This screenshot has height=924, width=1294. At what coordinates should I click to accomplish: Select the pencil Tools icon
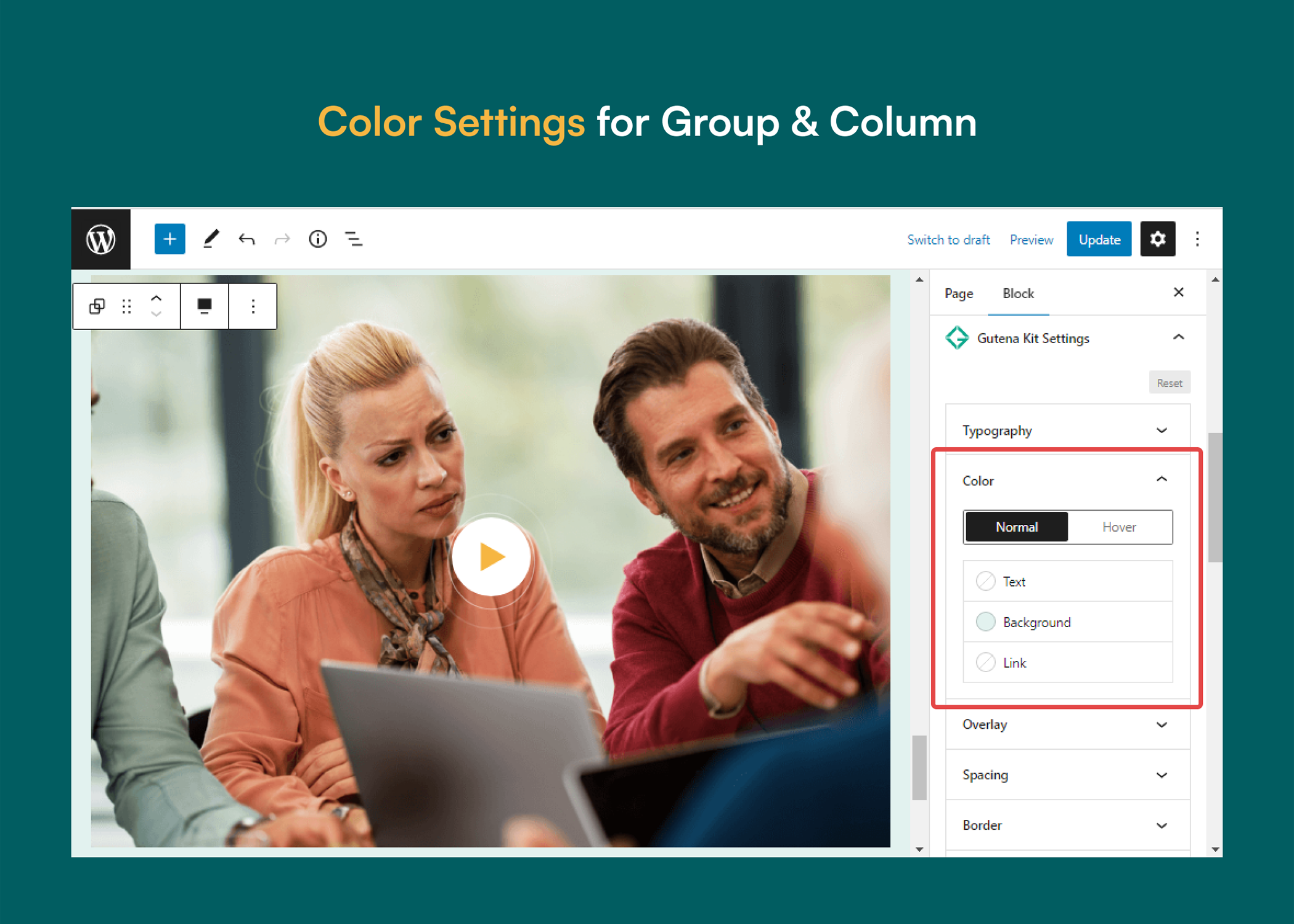tap(211, 239)
